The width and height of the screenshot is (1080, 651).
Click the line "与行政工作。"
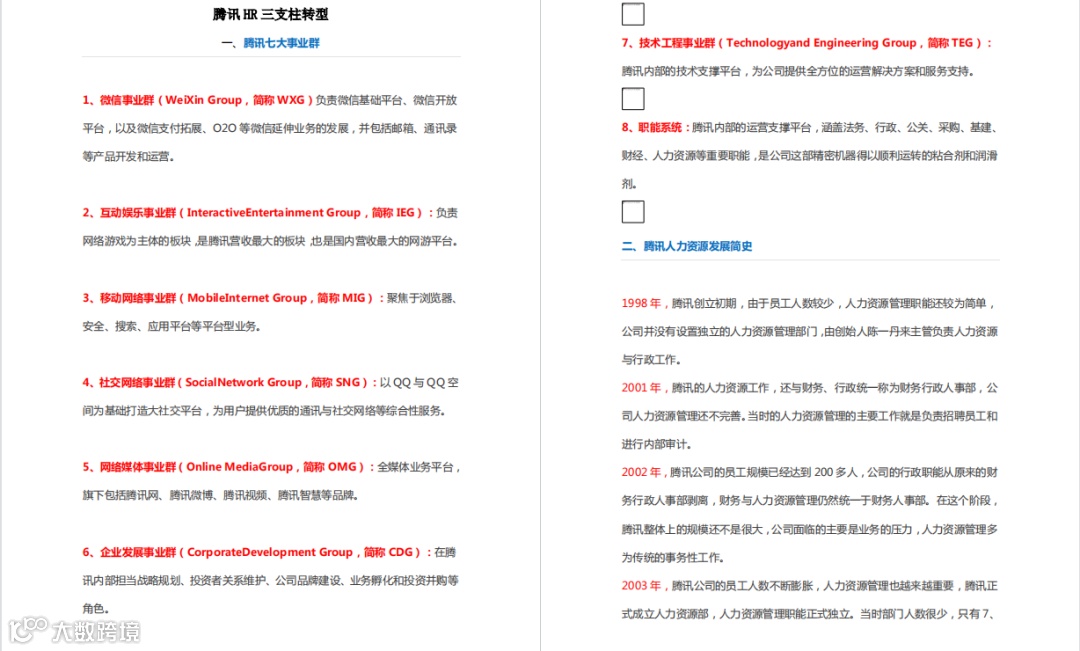pos(651,360)
